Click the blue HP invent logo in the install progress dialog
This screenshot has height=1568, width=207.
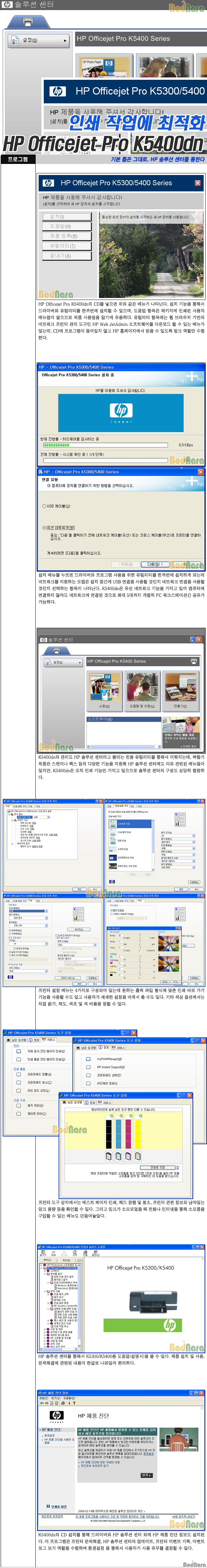point(121,413)
